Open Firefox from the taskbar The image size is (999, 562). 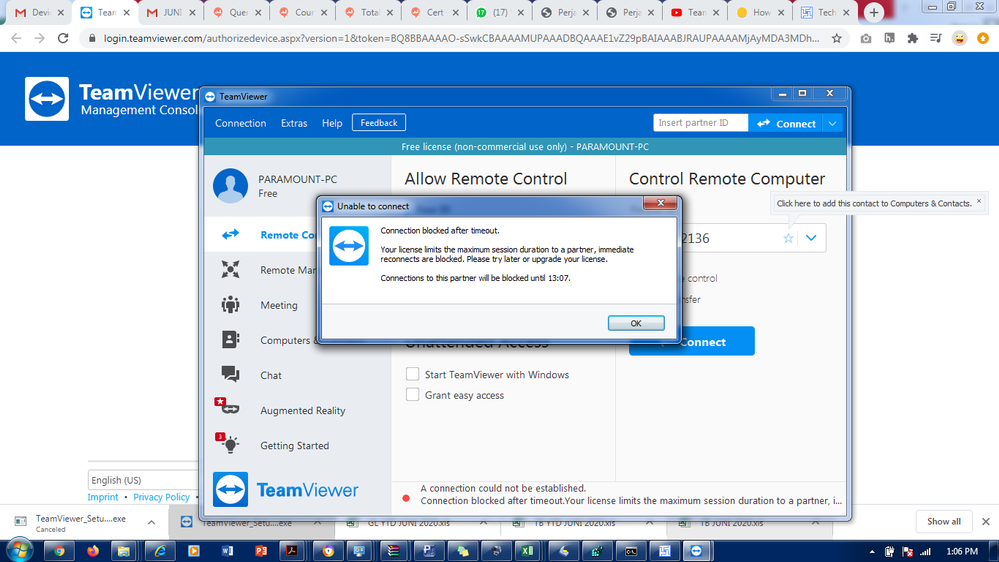coord(93,551)
